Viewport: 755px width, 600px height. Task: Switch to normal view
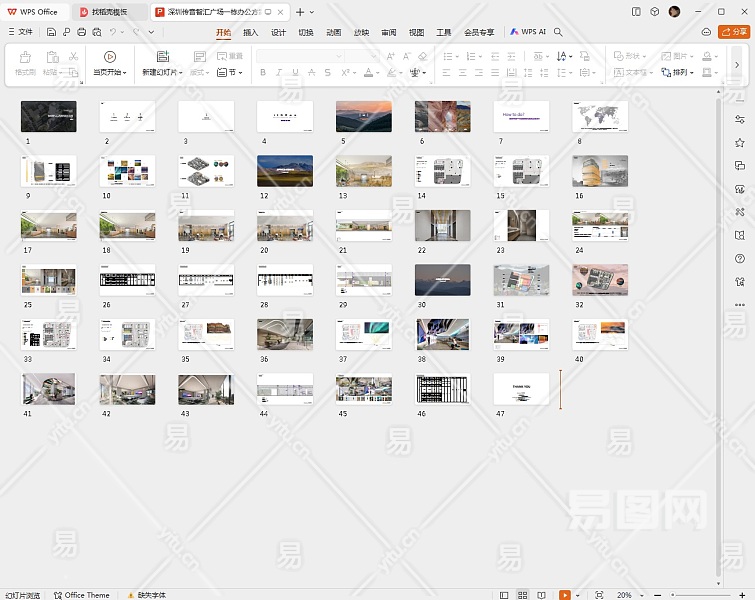504,595
